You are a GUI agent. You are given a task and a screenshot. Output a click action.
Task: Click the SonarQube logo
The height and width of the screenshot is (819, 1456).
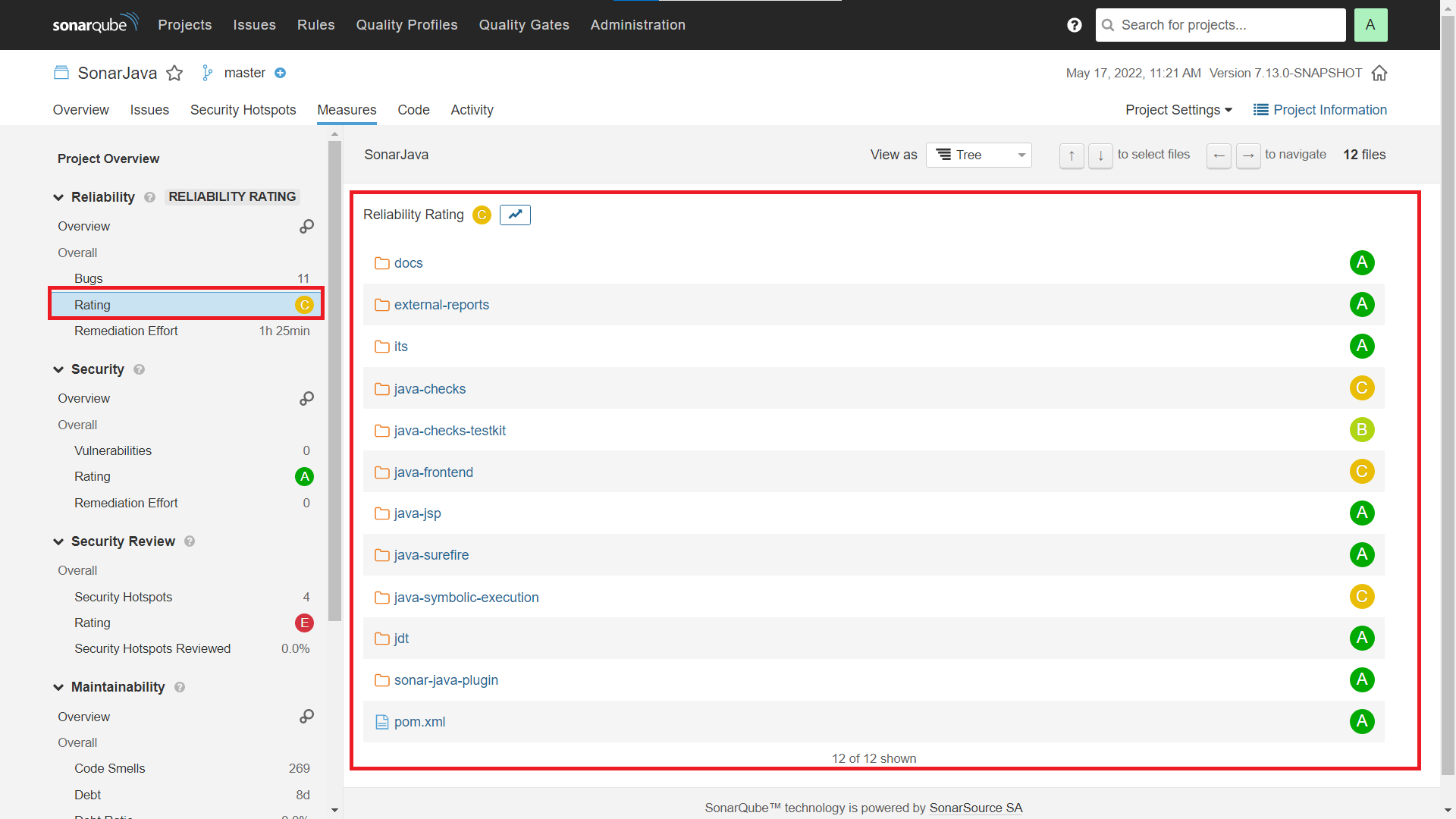click(x=96, y=24)
